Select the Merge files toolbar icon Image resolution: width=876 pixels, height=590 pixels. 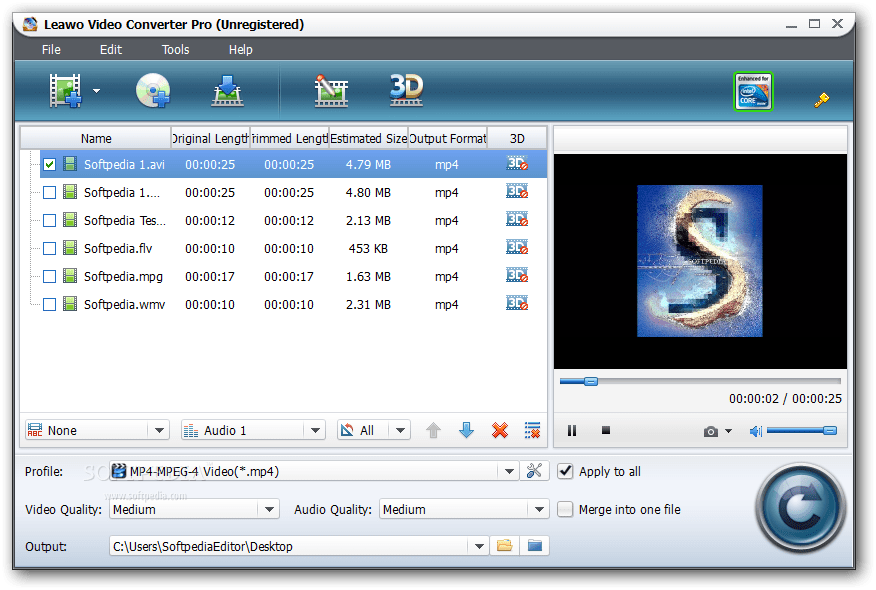click(227, 89)
